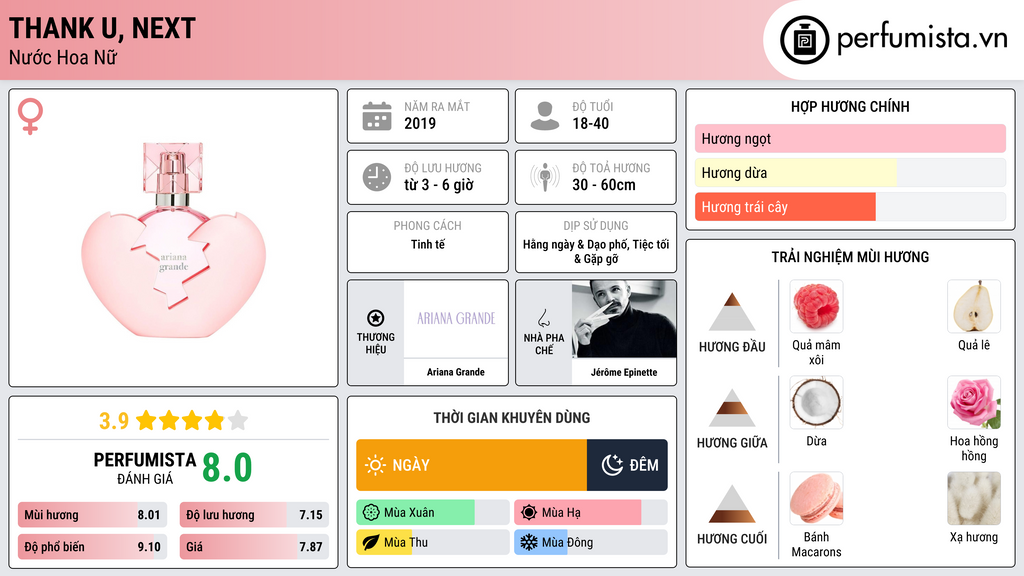Click the Jérôme Epinette perfumer photo
1024x576 pixels.
click(x=624, y=319)
